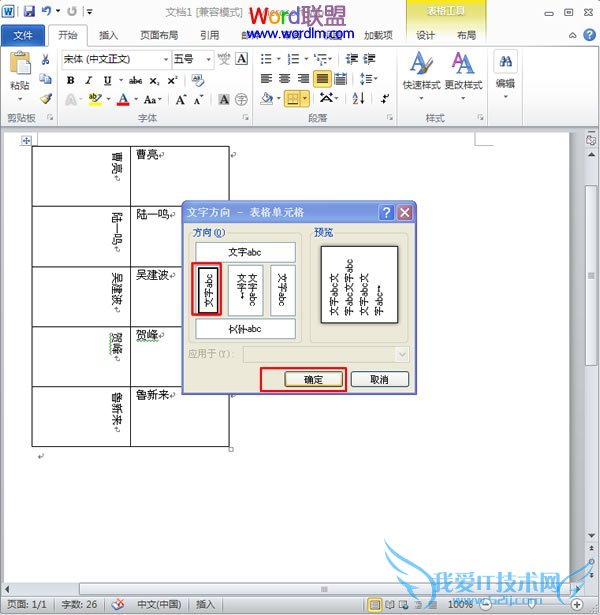The image size is (600, 615).
Task: Open the font name dropdown
Action: pos(166,59)
